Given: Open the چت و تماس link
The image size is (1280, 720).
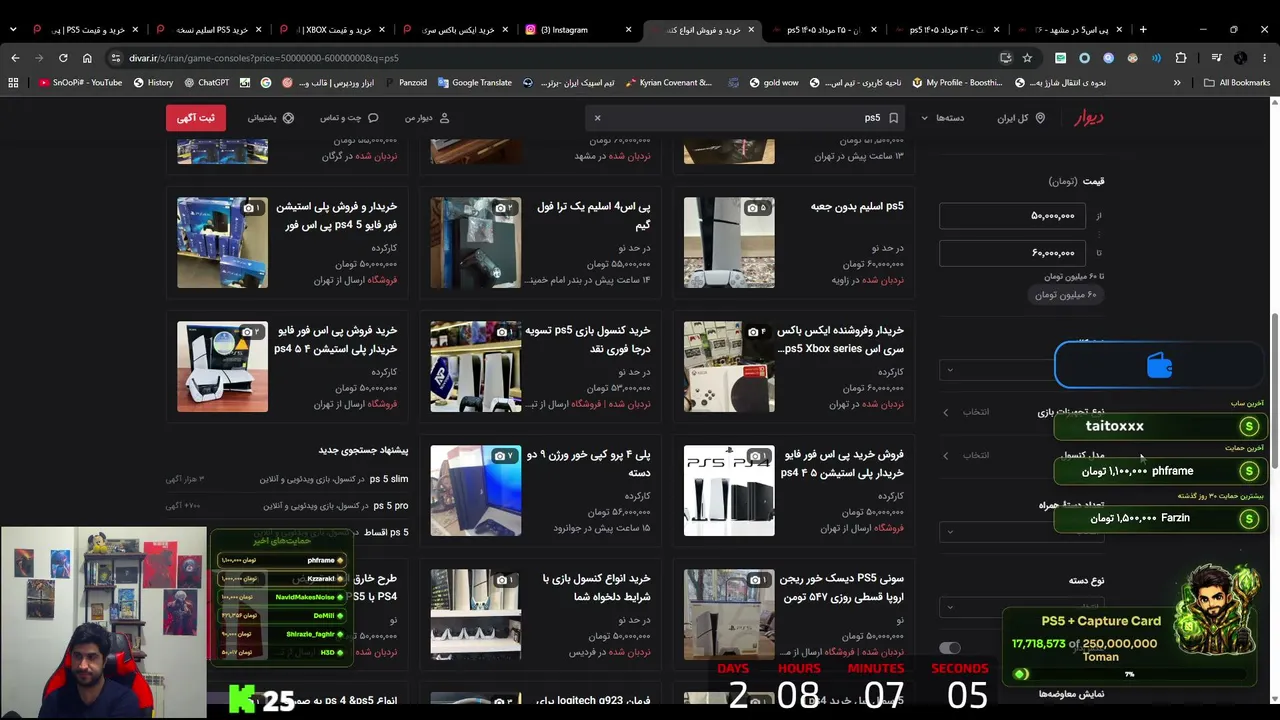Looking at the screenshot, I should tap(349, 118).
